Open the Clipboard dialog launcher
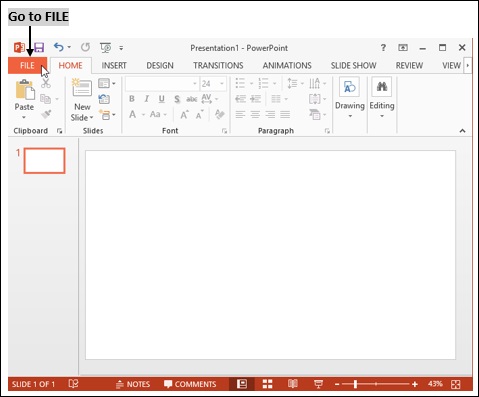 tap(59, 131)
